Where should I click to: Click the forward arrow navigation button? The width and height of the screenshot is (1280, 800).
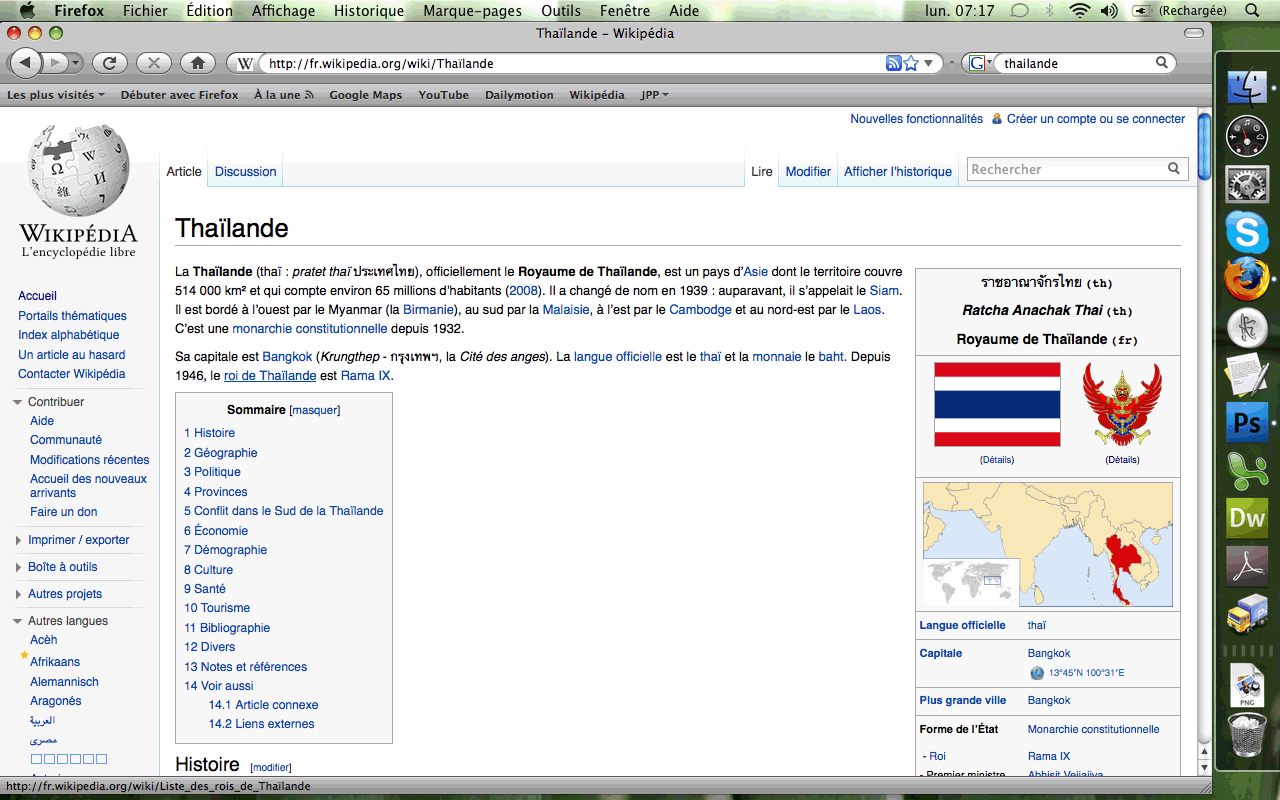pyautogui.click(x=55, y=63)
